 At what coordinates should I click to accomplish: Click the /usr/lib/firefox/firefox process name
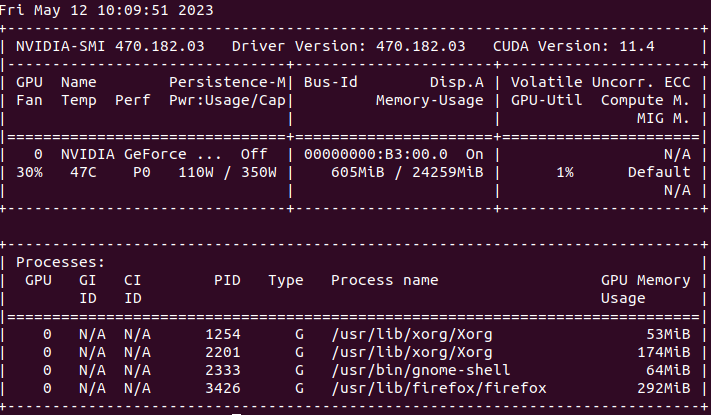click(x=439, y=388)
